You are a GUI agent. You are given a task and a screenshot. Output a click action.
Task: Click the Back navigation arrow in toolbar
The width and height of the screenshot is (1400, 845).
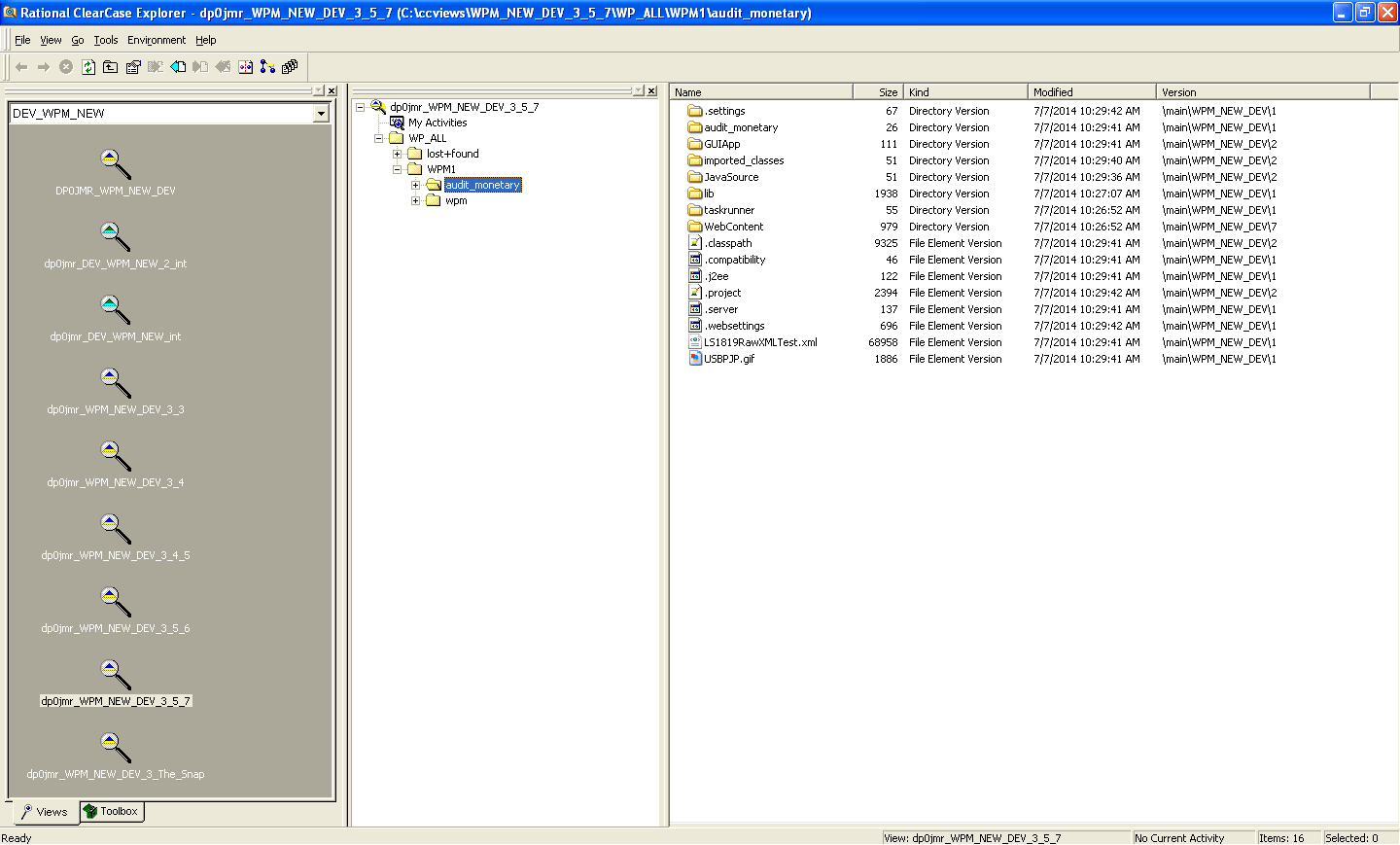pyautogui.click(x=21, y=67)
